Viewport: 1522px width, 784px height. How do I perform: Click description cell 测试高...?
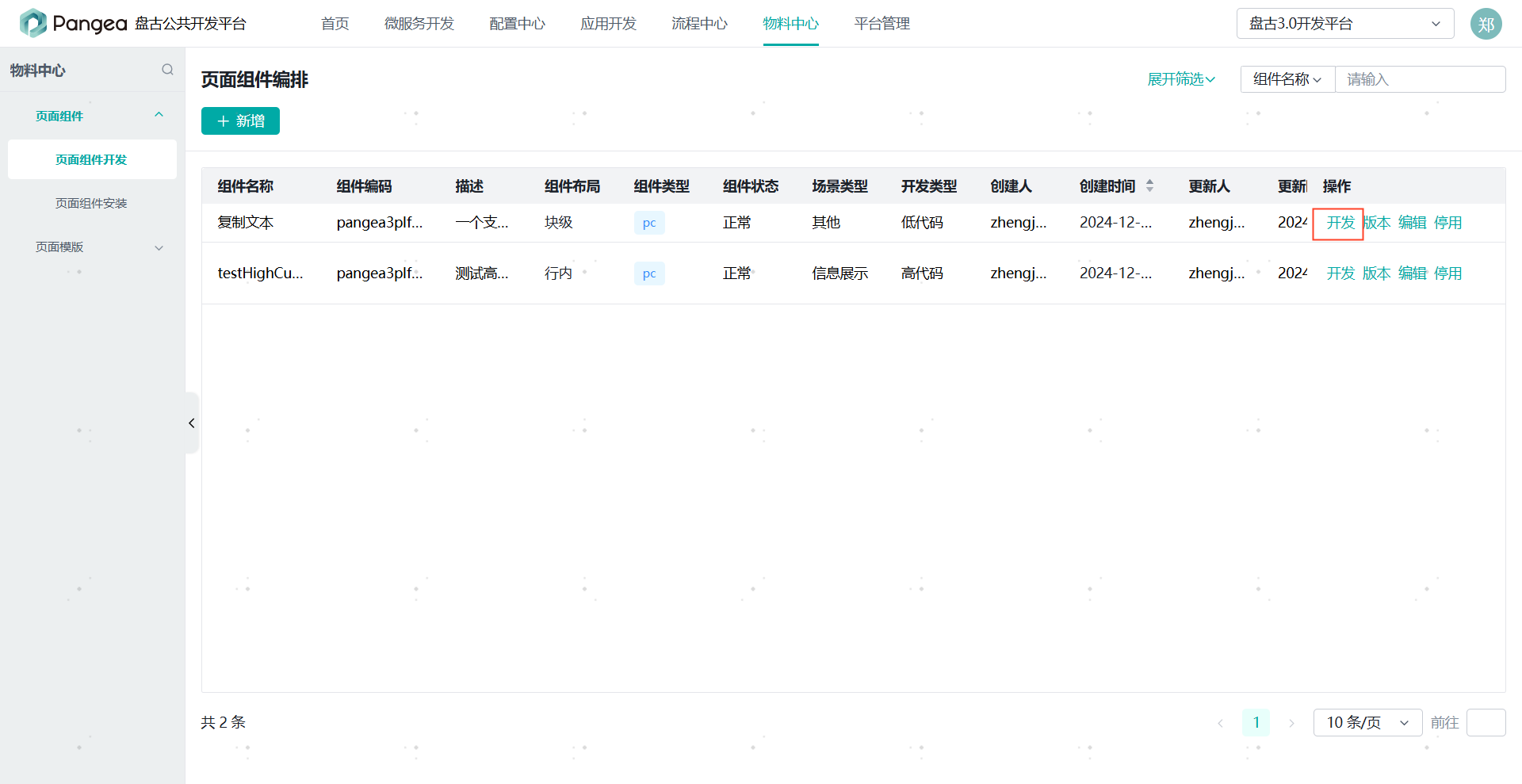coord(482,273)
